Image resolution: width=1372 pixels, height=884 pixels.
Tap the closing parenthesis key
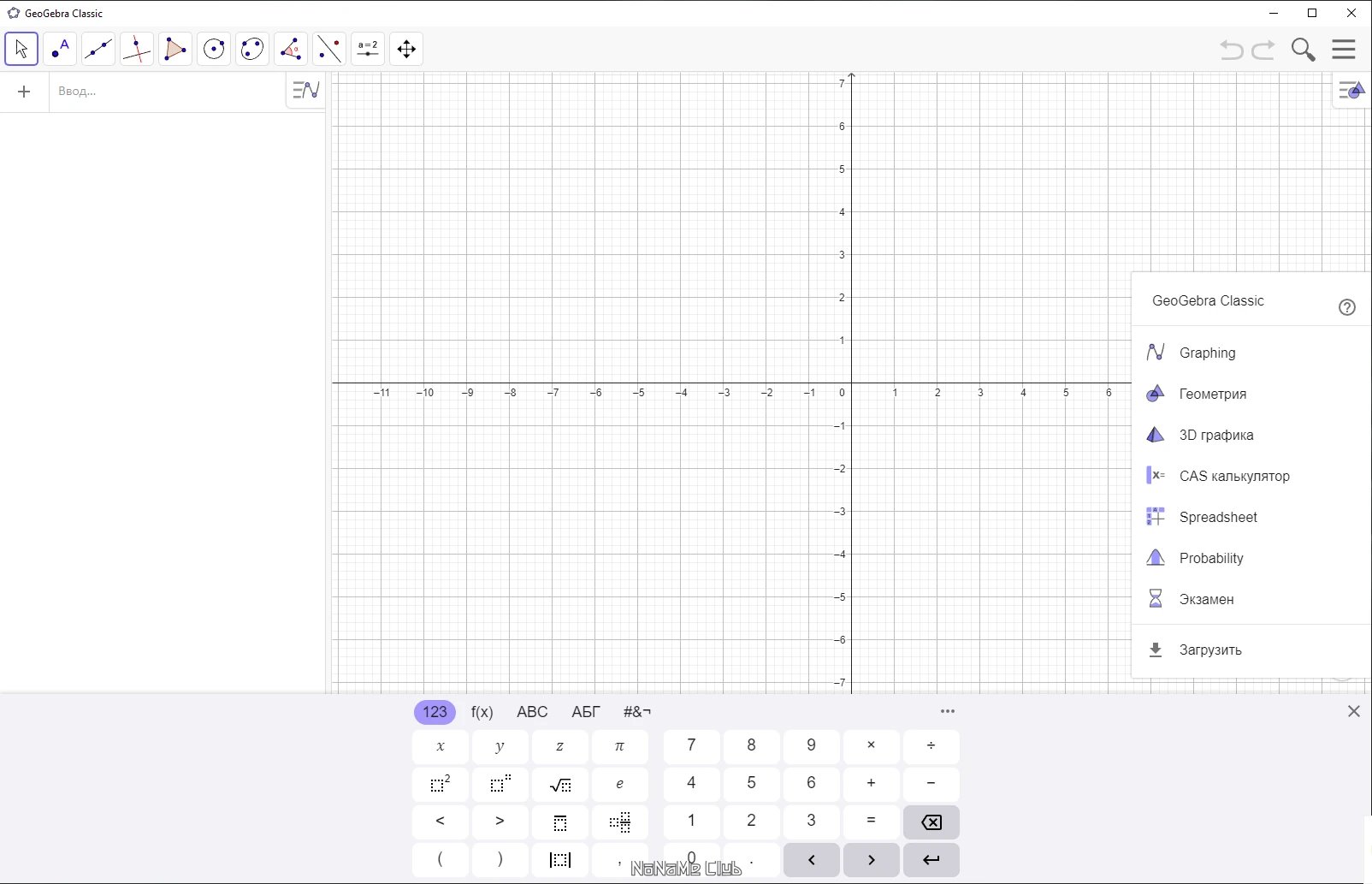tap(500, 859)
